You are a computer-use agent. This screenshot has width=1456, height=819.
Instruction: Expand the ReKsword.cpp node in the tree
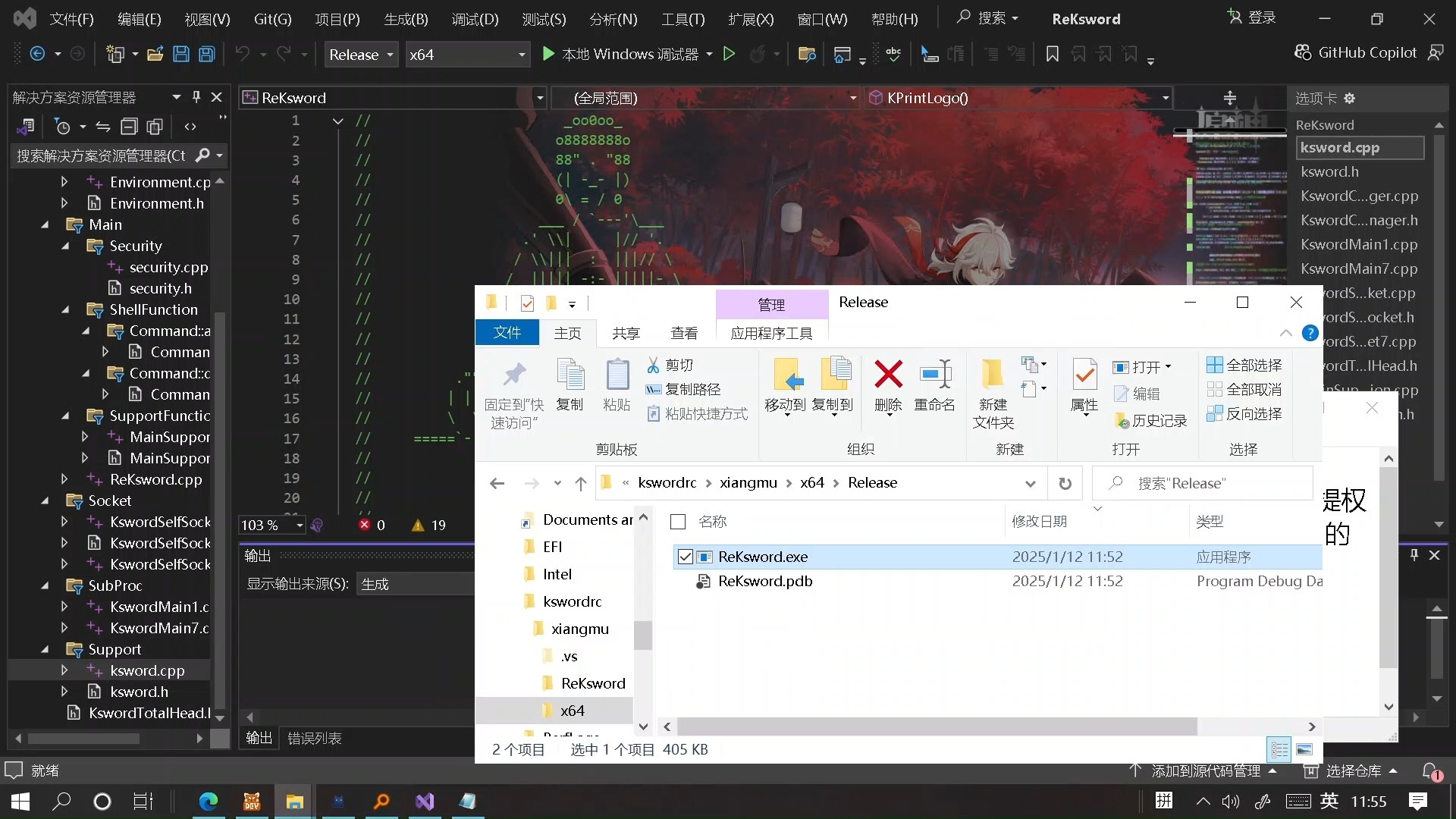pyautogui.click(x=64, y=479)
